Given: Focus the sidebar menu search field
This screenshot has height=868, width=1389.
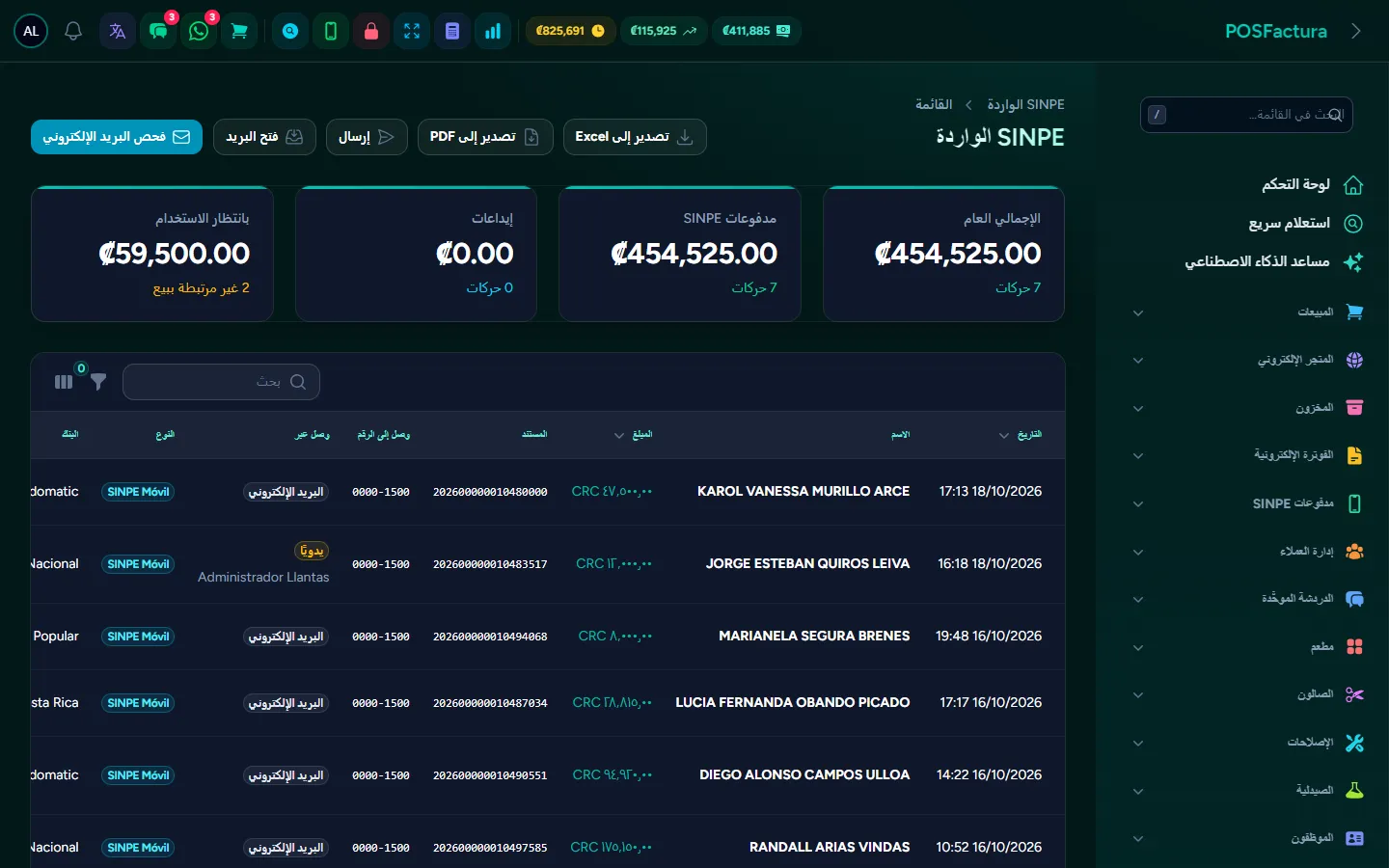Looking at the screenshot, I should pyautogui.click(x=1246, y=115).
